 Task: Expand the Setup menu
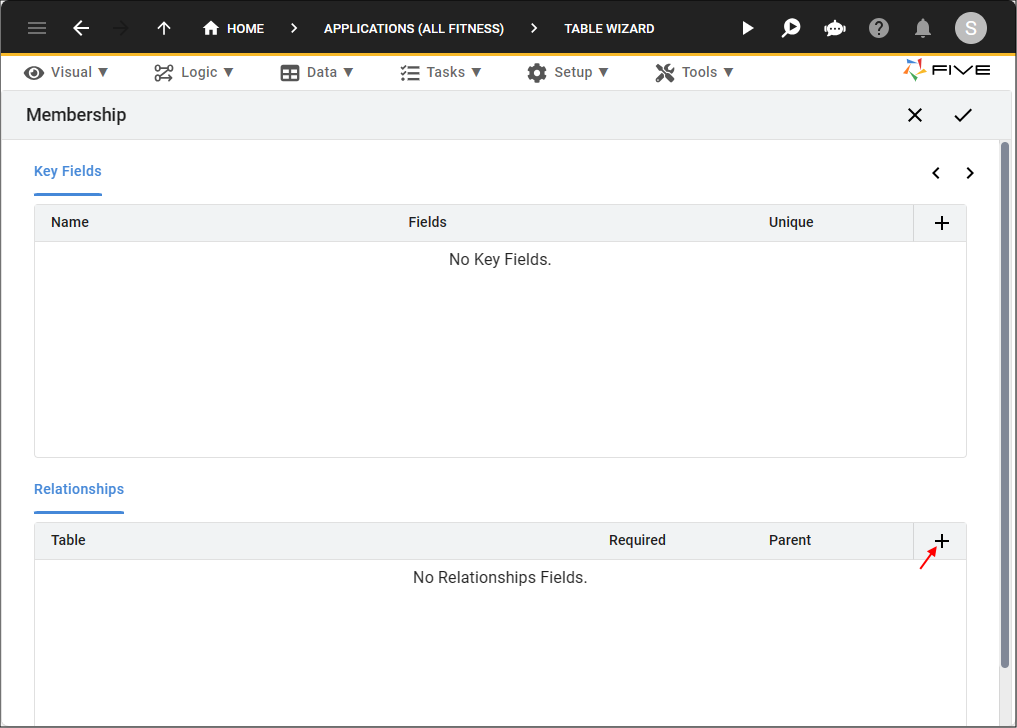568,72
